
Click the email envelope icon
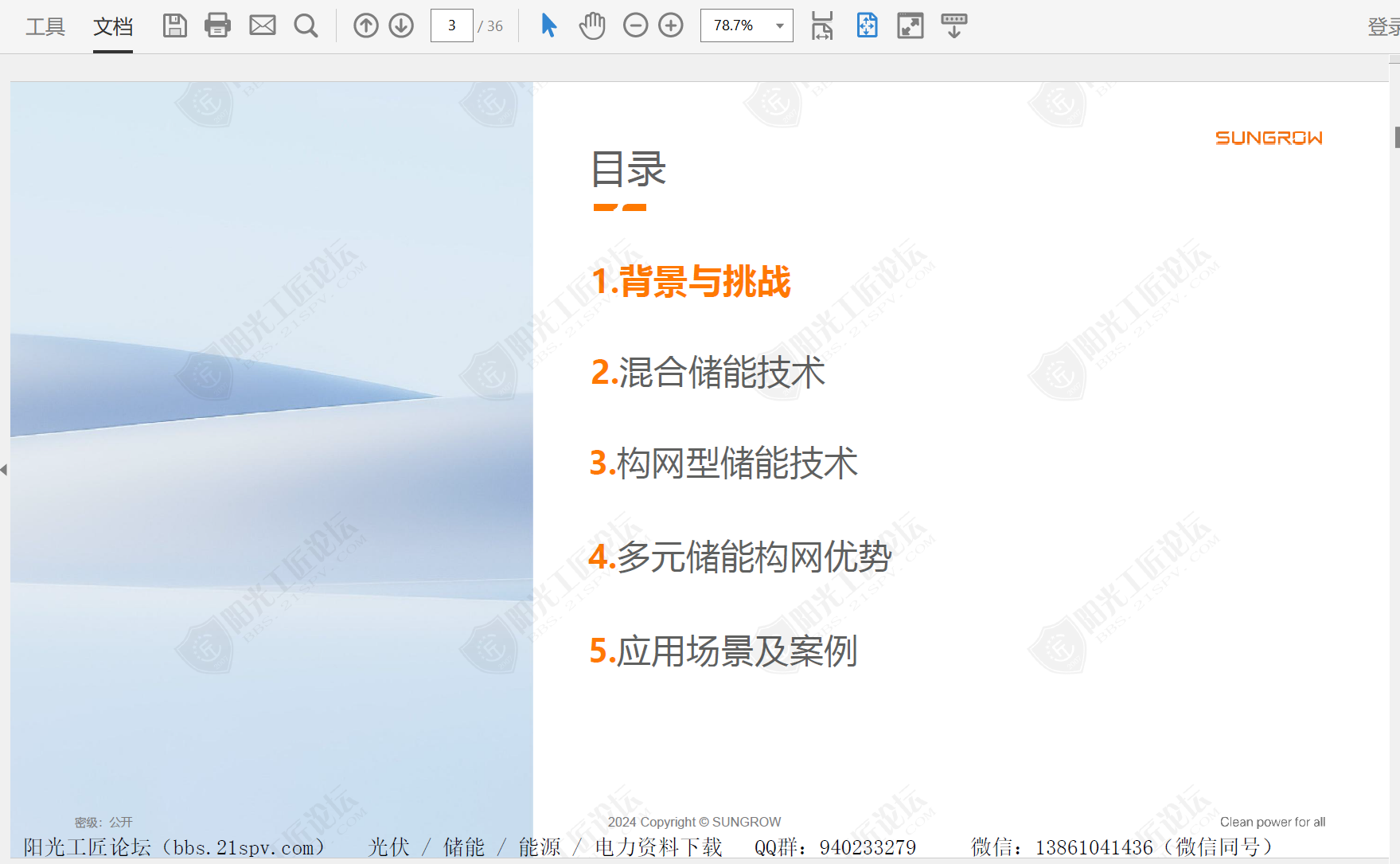click(x=263, y=25)
